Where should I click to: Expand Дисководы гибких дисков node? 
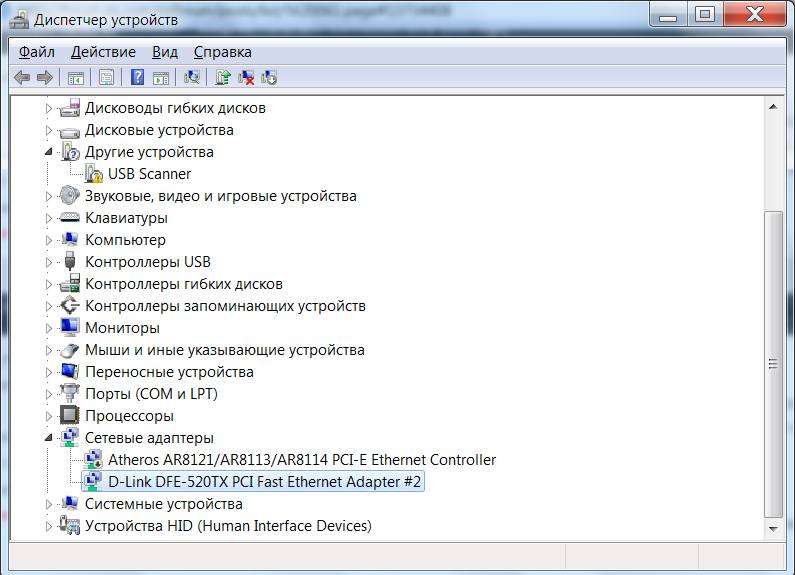click(49, 108)
